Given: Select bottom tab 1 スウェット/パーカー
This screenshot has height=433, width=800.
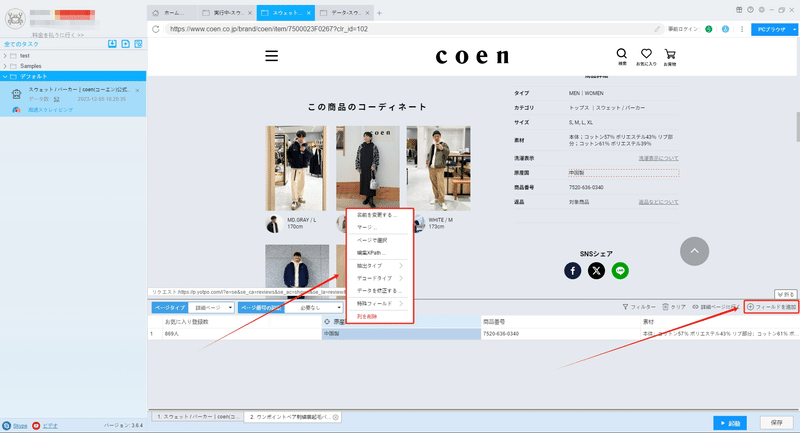Looking at the screenshot, I should click(196, 417).
